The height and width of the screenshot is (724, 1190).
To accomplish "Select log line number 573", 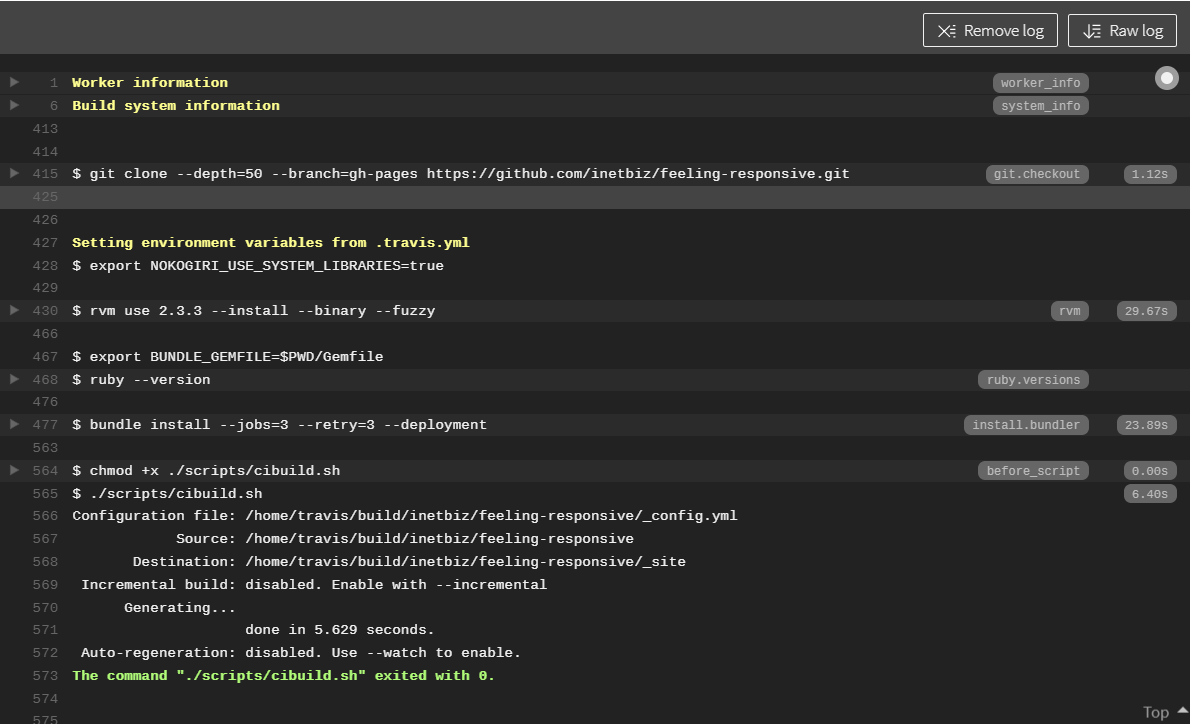I will 45,676.
